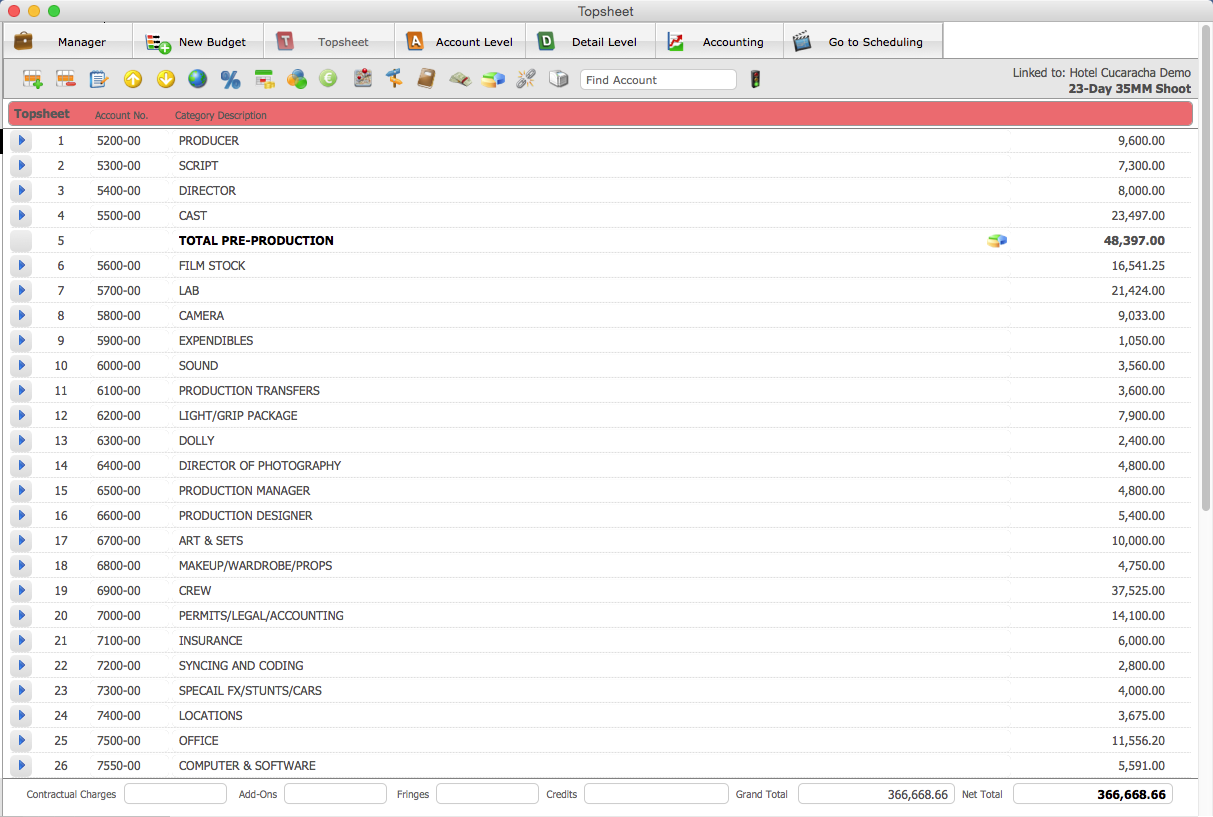This screenshot has width=1213, height=817.
Task: Click the New Budget button
Action: click(198, 42)
